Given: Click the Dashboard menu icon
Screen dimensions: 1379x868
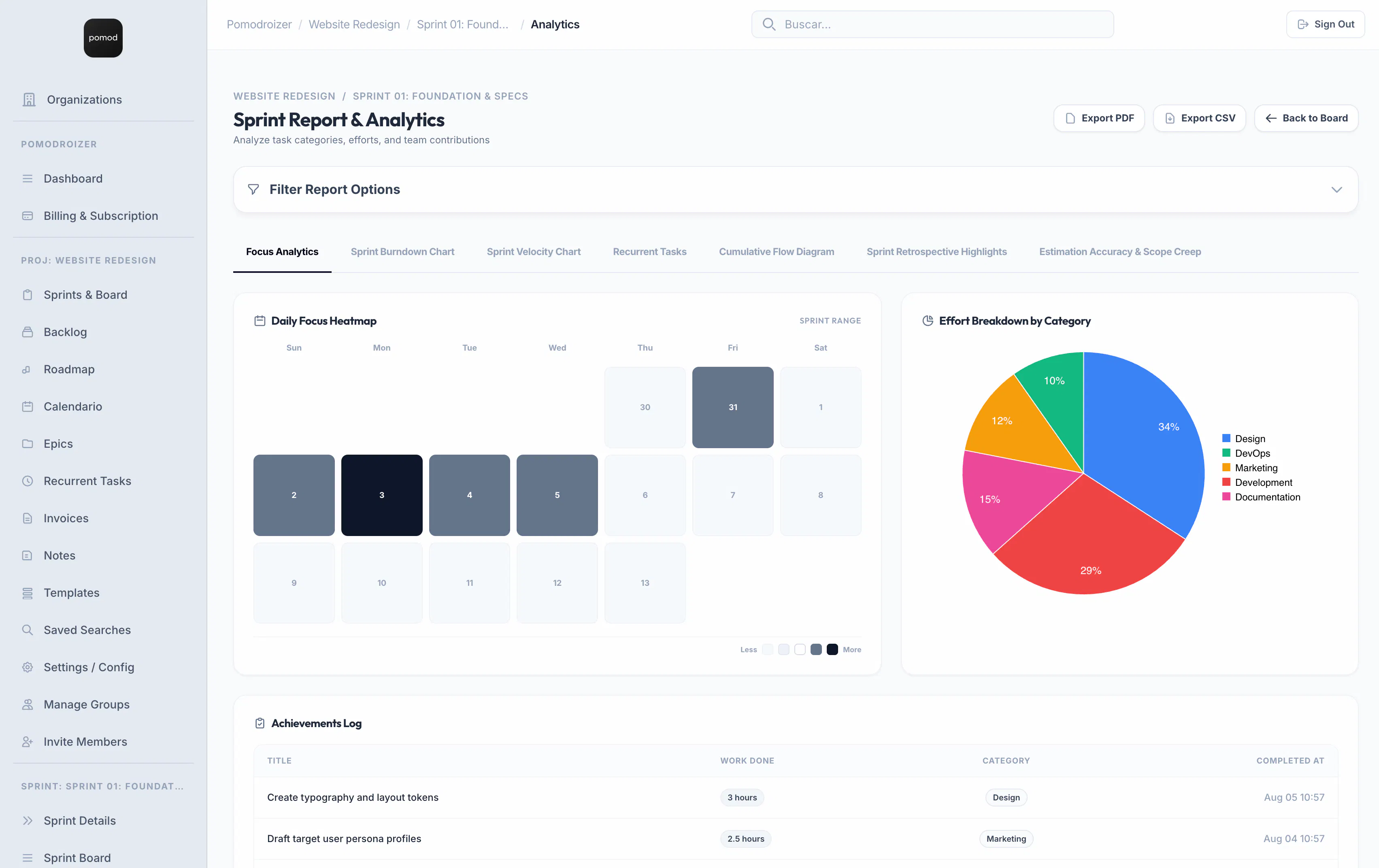Looking at the screenshot, I should click(28, 179).
